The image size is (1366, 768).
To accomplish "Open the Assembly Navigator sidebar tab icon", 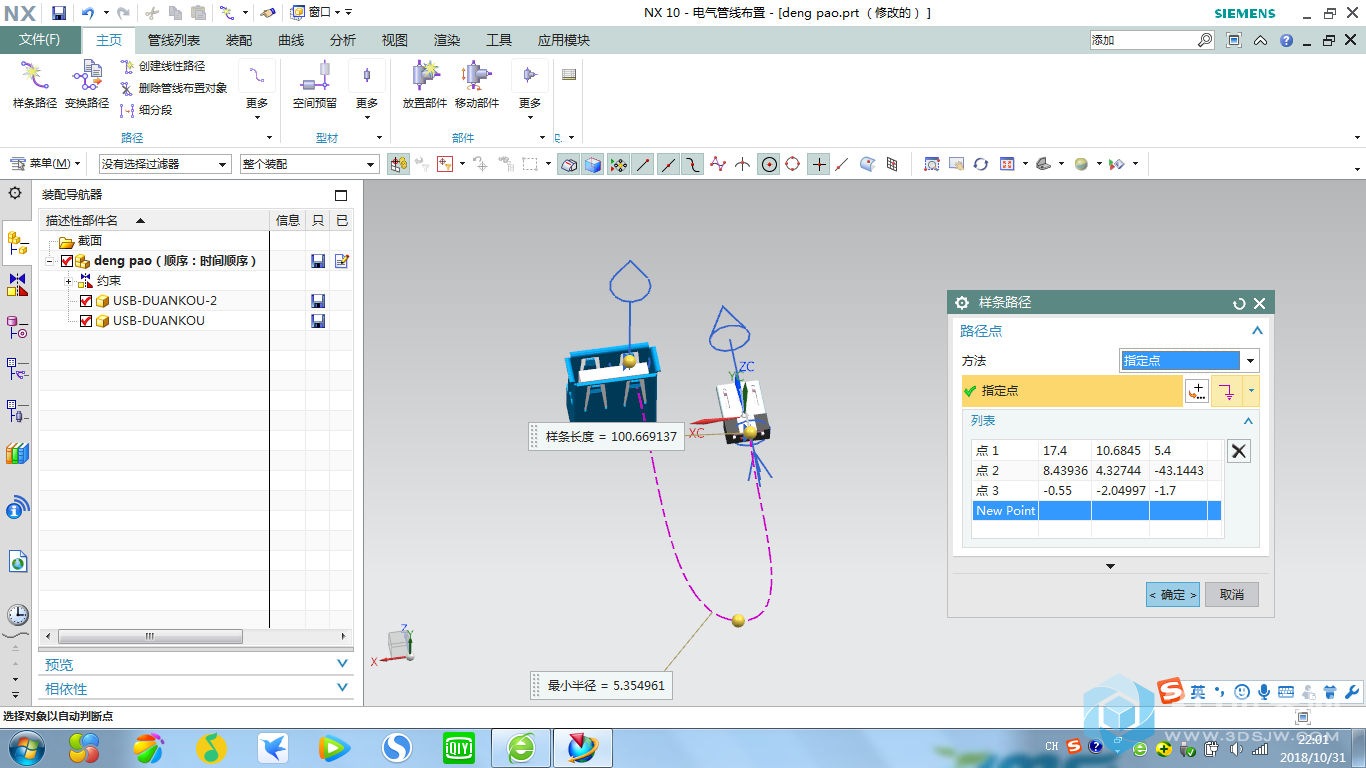I will click(x=17, y=242).
